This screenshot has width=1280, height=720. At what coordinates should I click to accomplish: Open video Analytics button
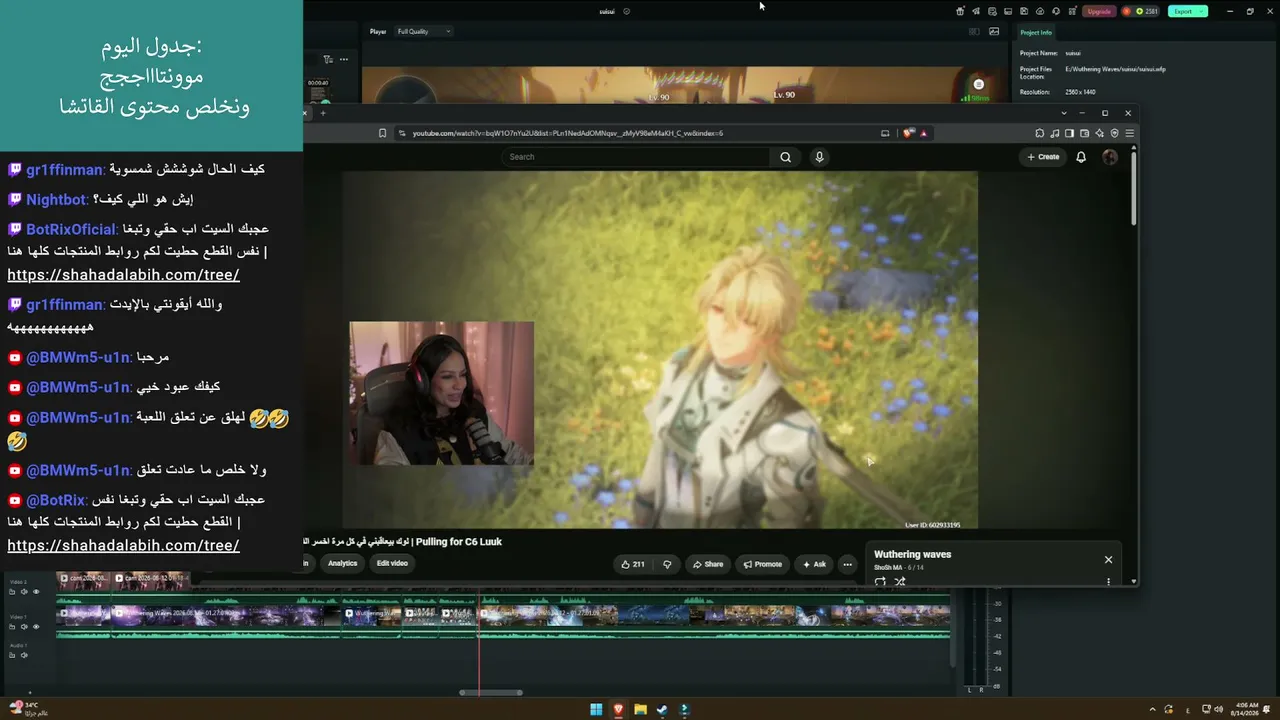point(342,563)
